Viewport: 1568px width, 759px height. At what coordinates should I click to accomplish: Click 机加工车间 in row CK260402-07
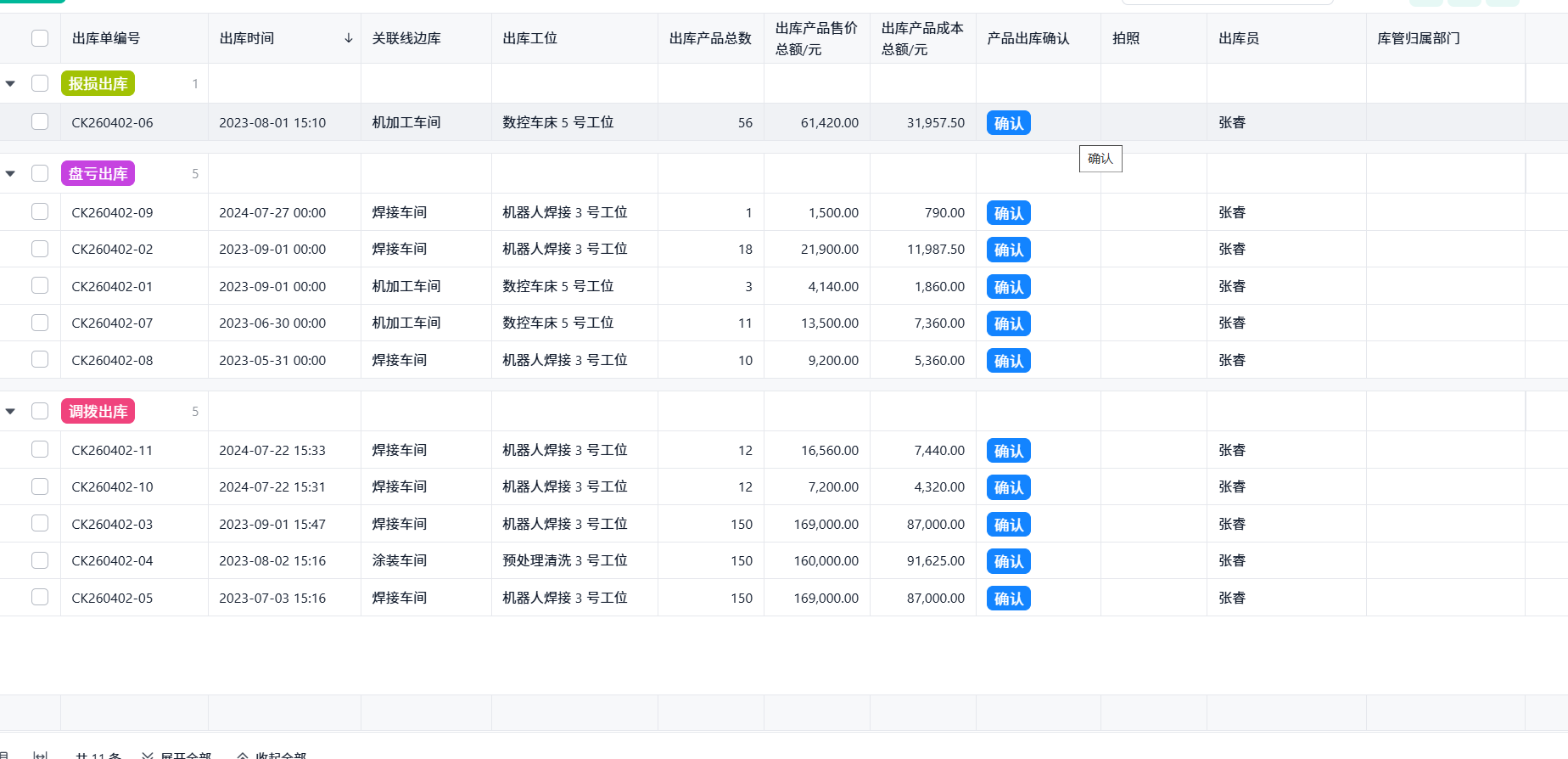(x=406, y=323)
